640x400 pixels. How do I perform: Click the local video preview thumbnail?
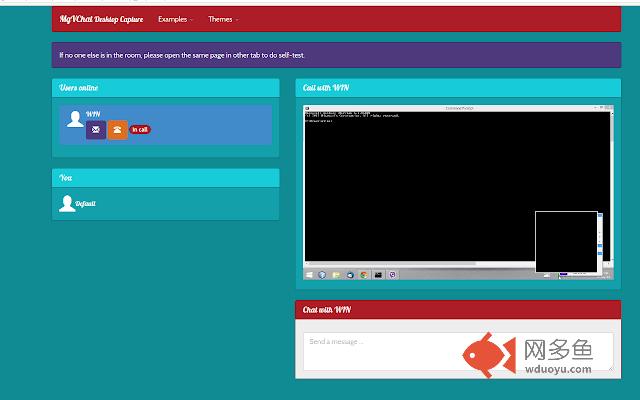pos(566,241)
